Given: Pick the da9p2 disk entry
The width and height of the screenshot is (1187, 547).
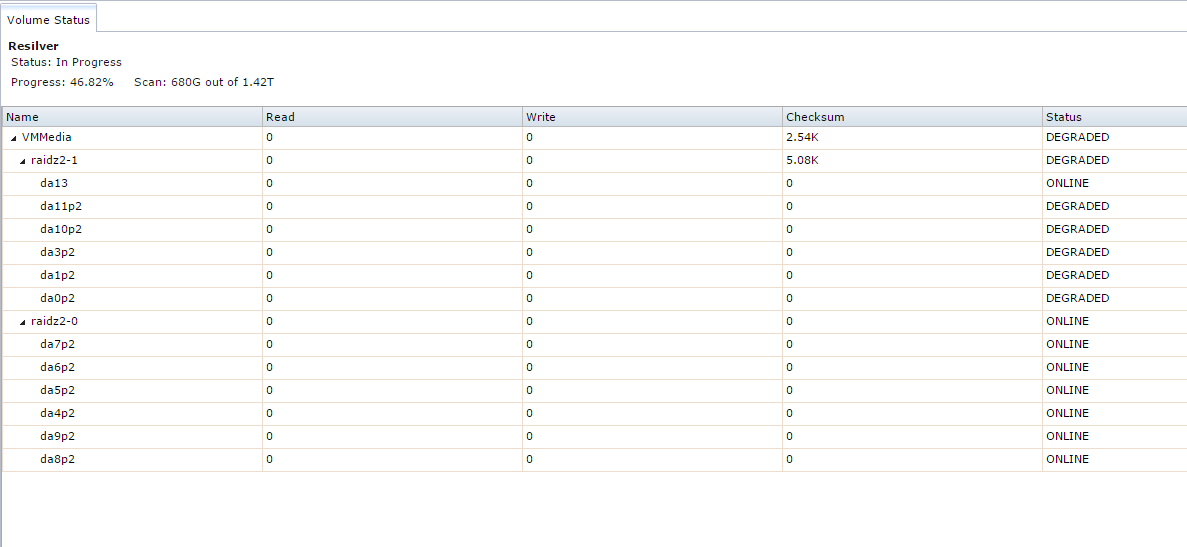Looking at the screenshot, I should point(594,436).
